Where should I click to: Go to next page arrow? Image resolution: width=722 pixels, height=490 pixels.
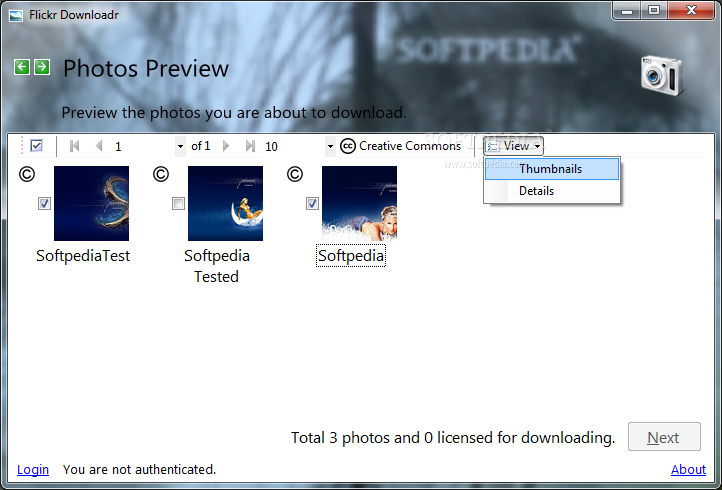point(226,146)
